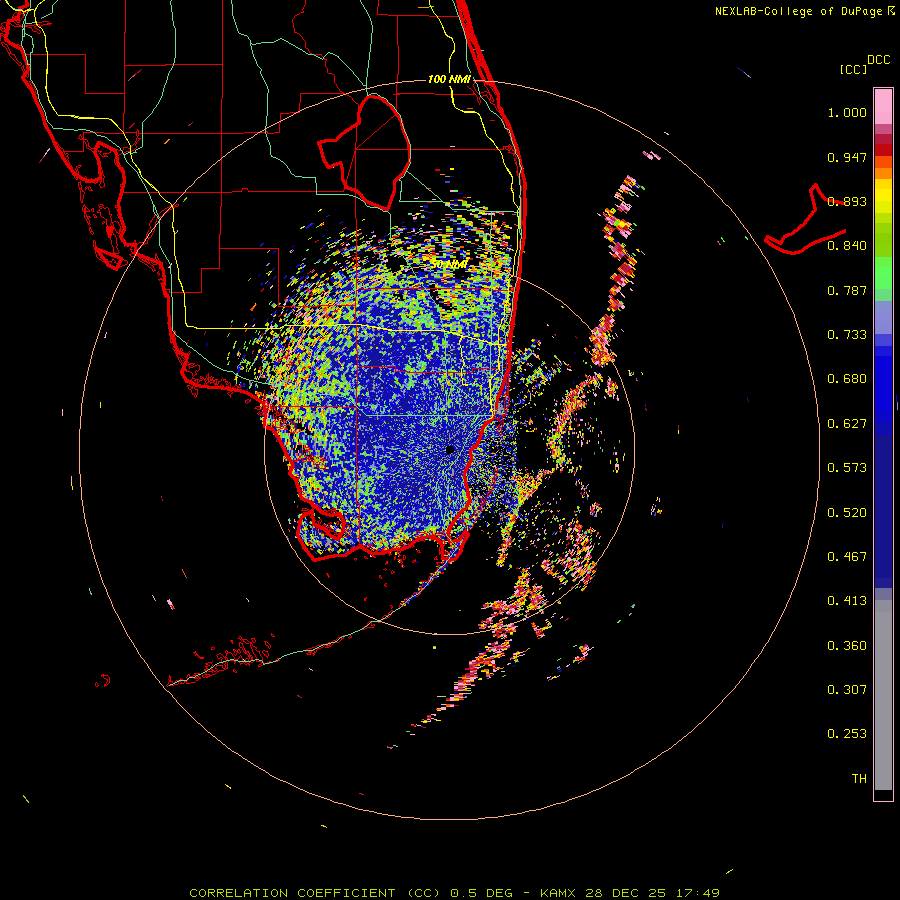Viewport: 900px width, 900px height.
Task: Click the bottom caption reading CORRELATION COEFFICIENT (CC) 0.5 DEG - KAMX 28 DEC 25 17:49
Action: pos(455,893)
